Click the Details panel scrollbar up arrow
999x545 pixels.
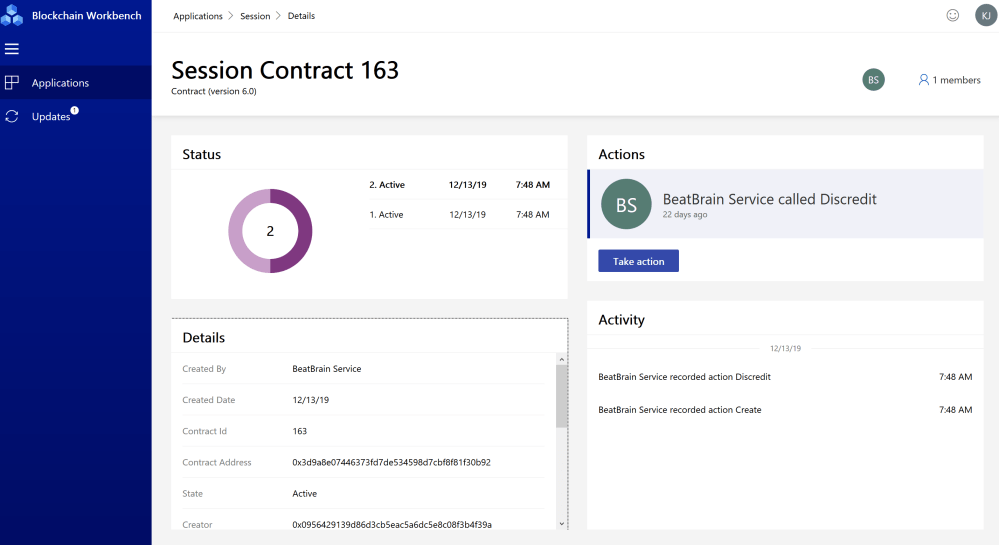561,360
